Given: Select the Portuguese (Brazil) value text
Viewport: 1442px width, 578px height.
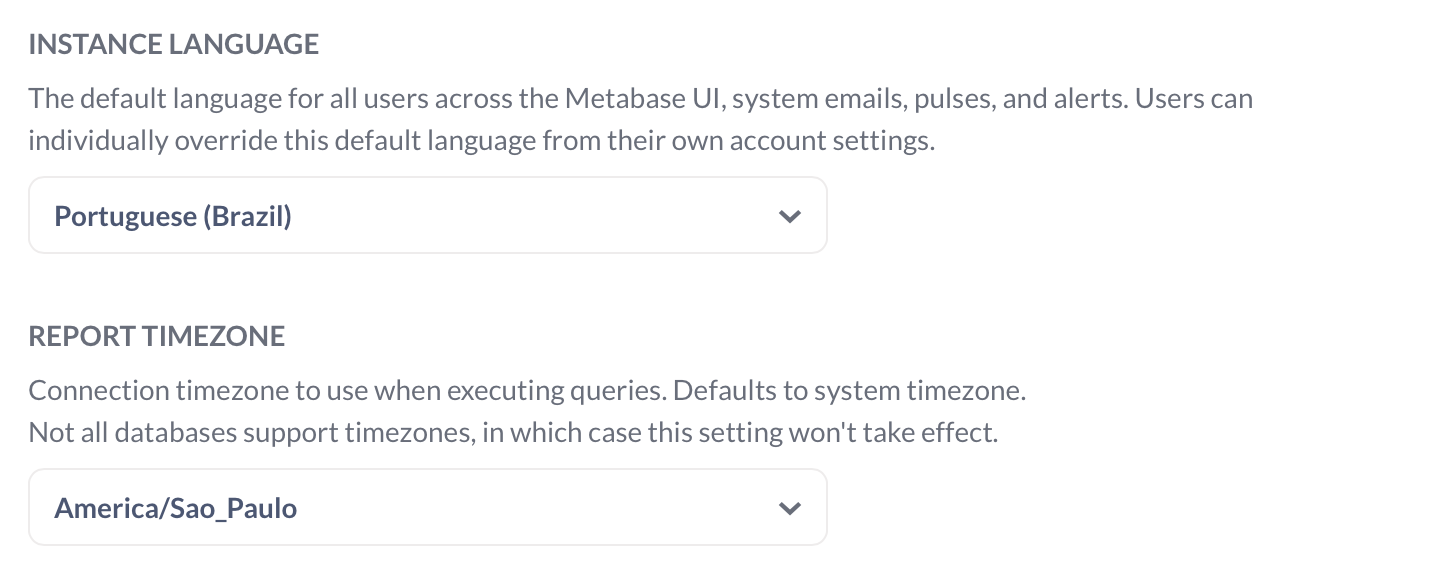Looking at the screenshot, I should click(173, 216).
